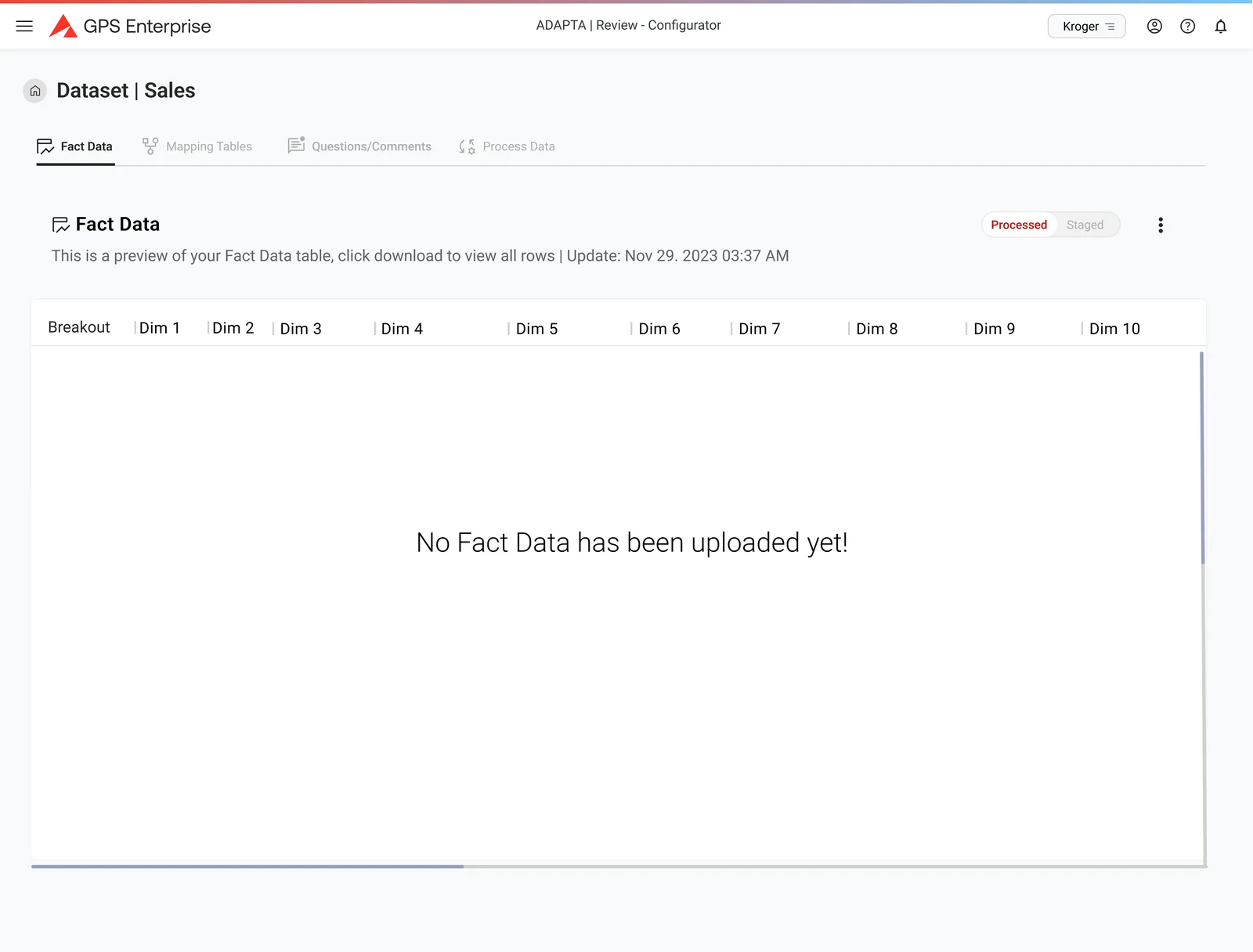Open the Questions/Comments tab
The width and height of the screenshot is (1253, 952).
[x=359, y=146]
